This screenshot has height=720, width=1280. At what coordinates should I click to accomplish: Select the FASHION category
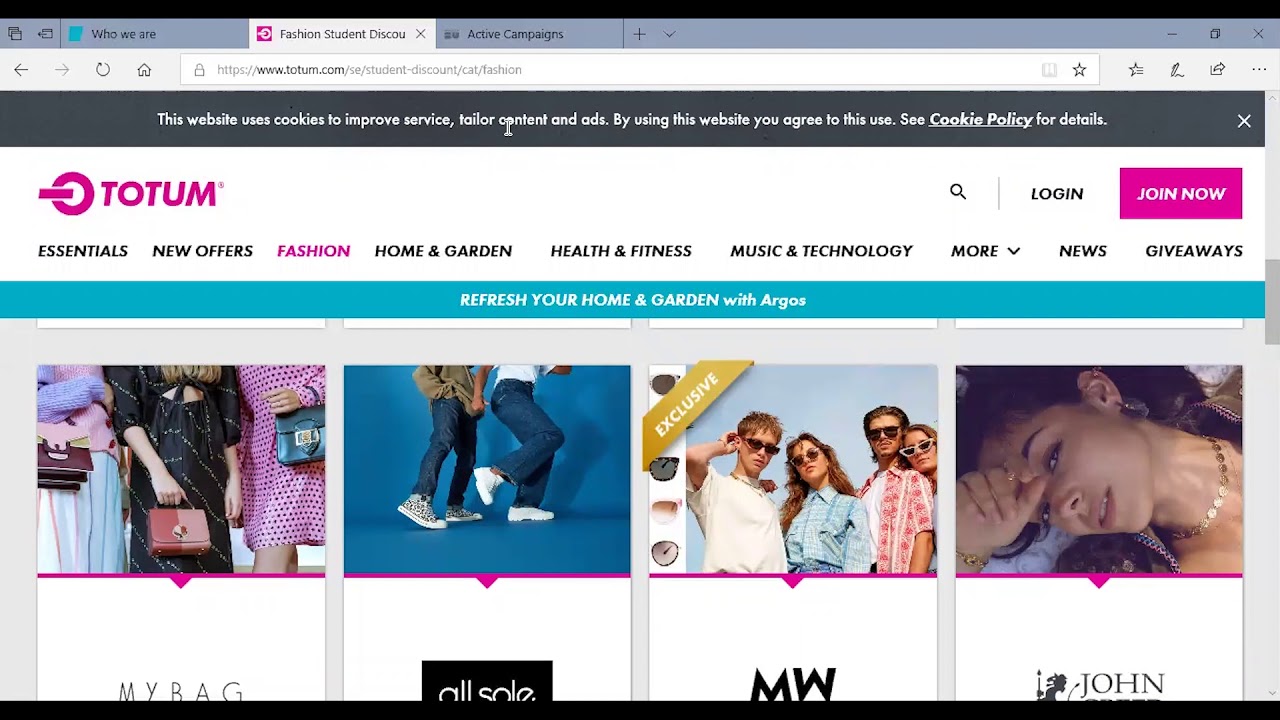click(x=313, y=251)
